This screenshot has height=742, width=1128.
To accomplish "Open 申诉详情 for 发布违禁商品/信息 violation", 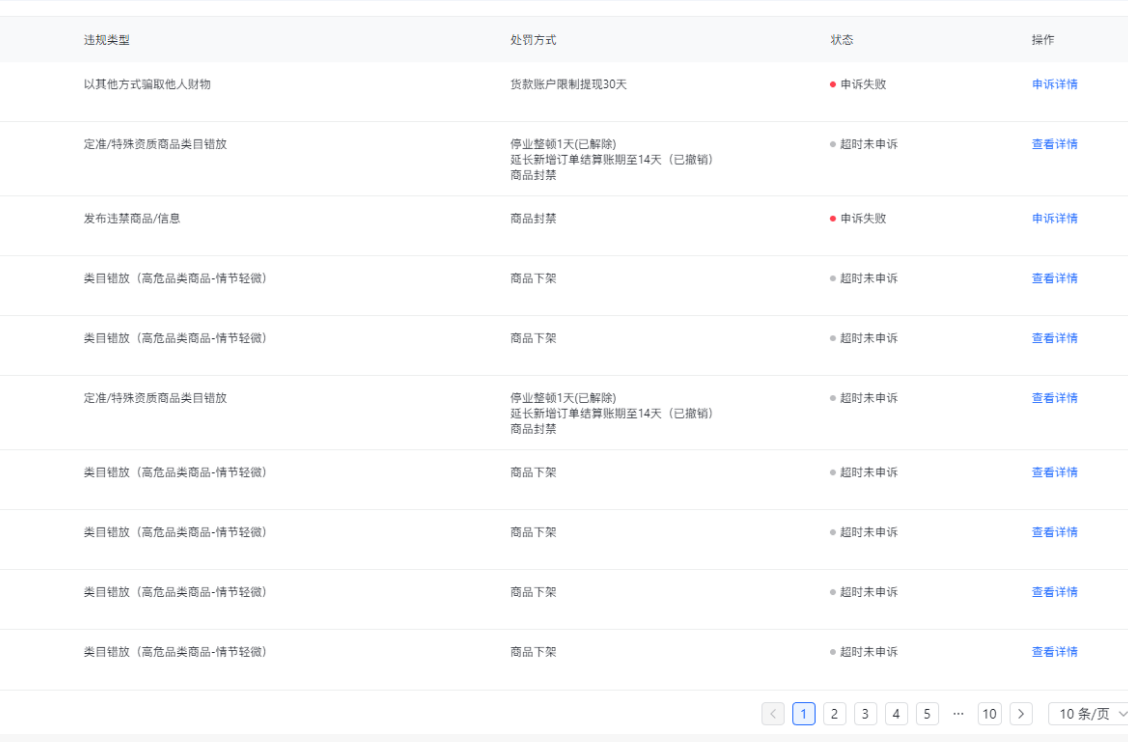I will 1054,219.
